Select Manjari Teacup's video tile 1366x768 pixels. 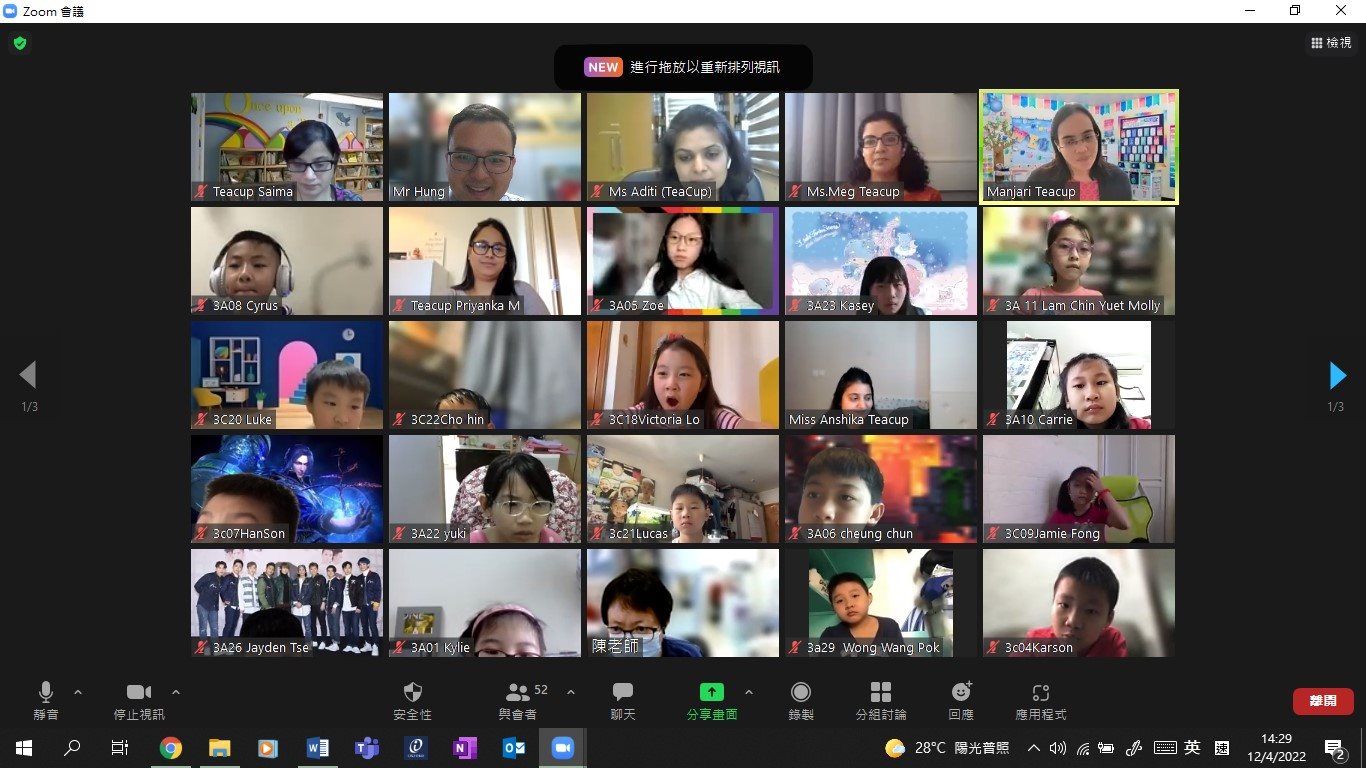click(1079, 147)
